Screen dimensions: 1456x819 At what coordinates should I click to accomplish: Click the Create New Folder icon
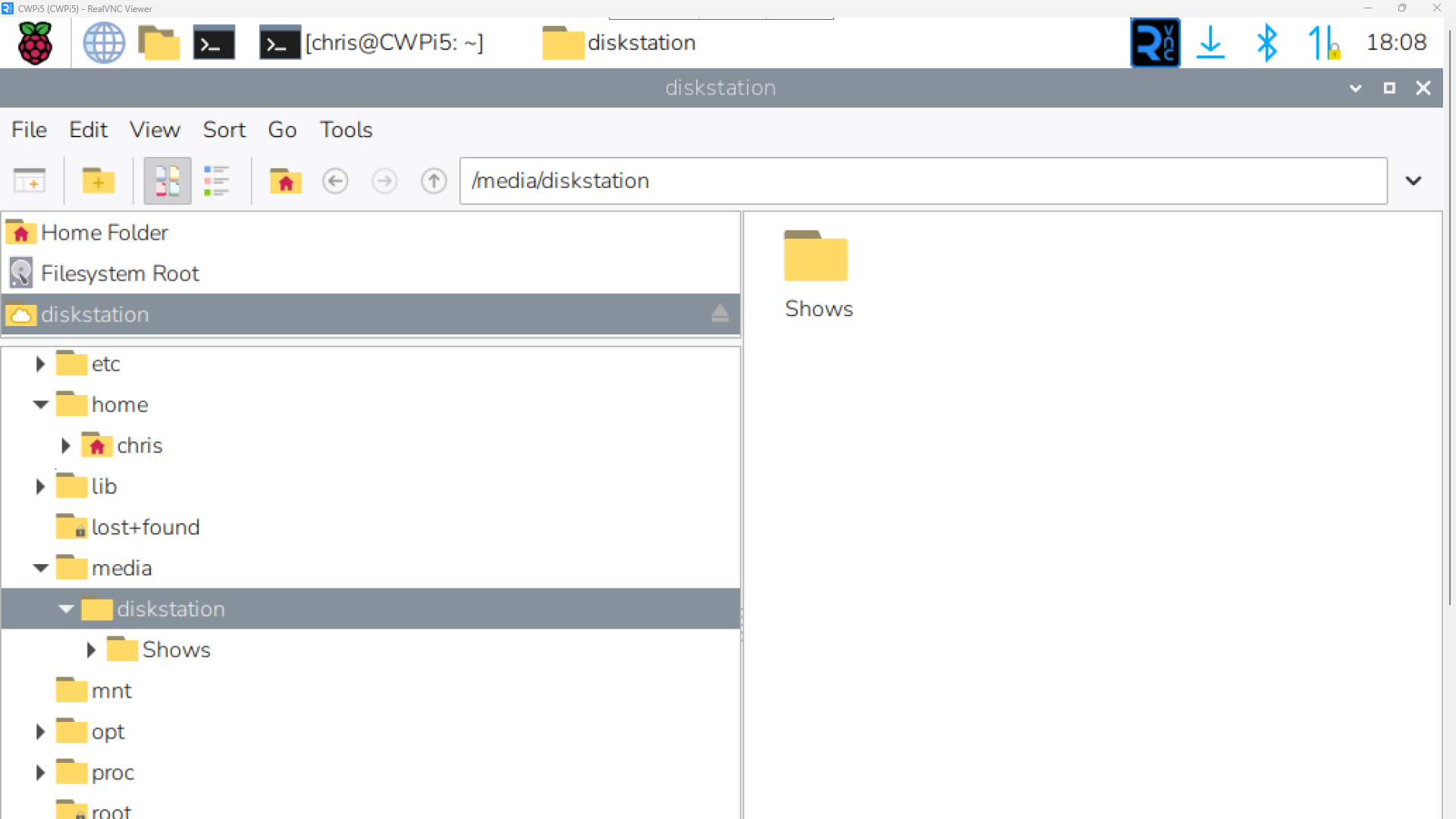[x=98, y=180]
